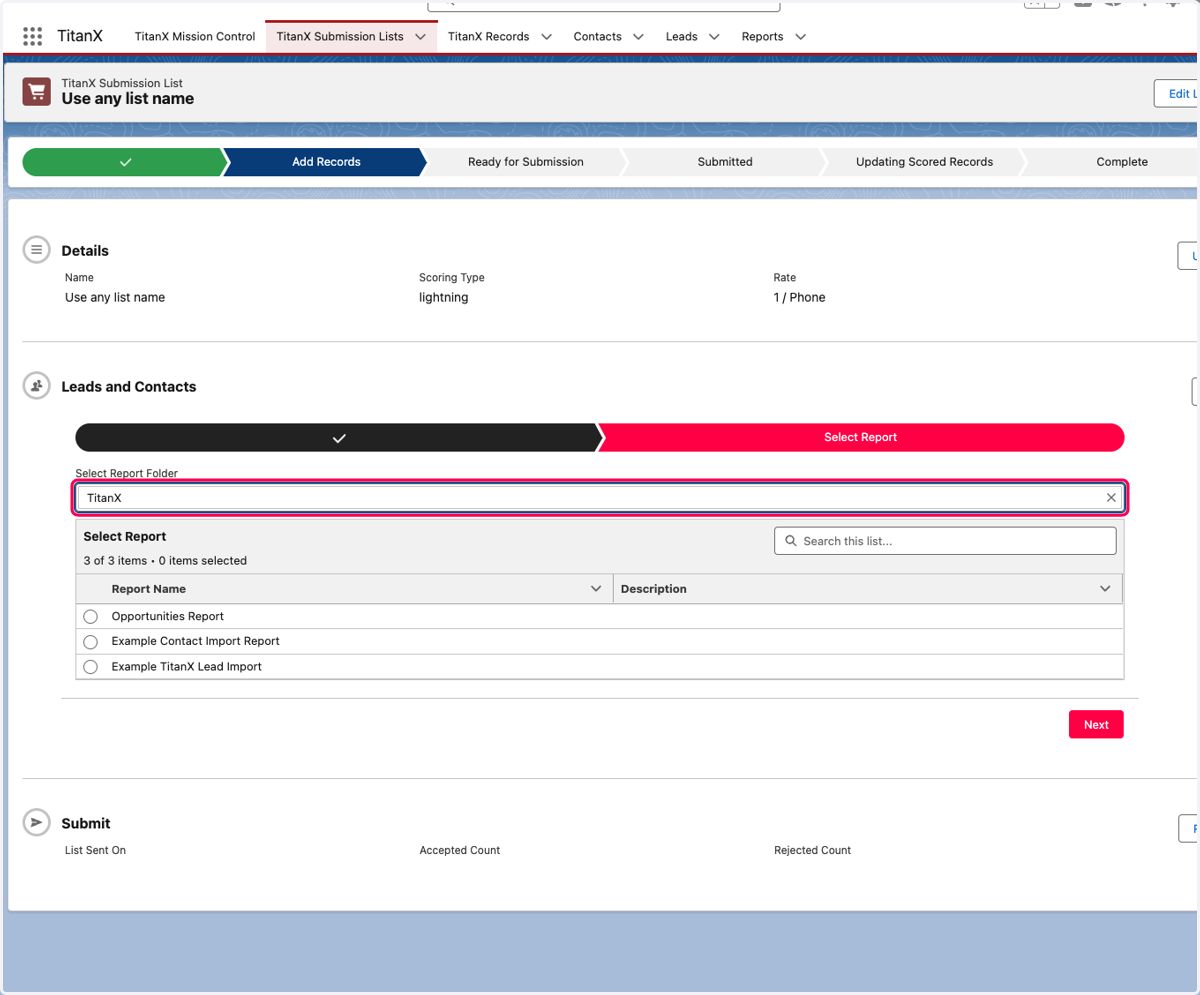Click the TitanX Submission List cart icon
Image resolution: width=1200 pixels, height=995 pixels.
pyautogui.click(x=37, y=92)
